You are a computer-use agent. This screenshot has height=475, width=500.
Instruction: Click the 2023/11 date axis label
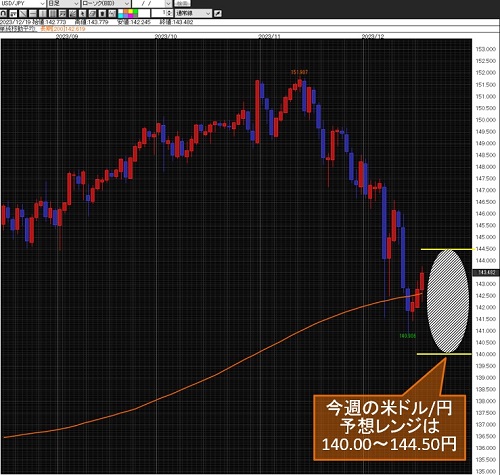click(x=269, y=36)
